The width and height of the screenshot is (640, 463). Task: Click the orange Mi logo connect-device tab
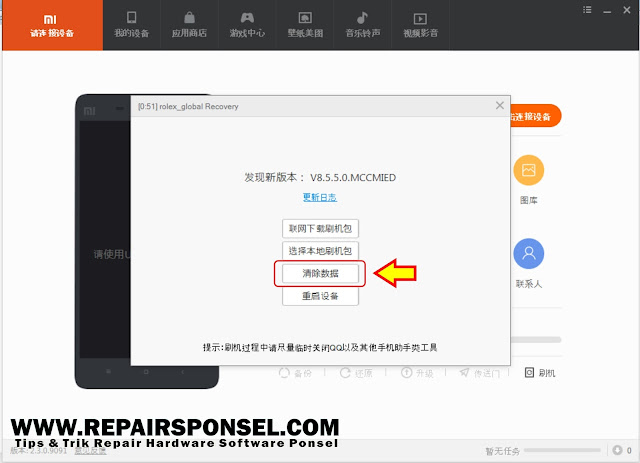(x=52, y=25)
